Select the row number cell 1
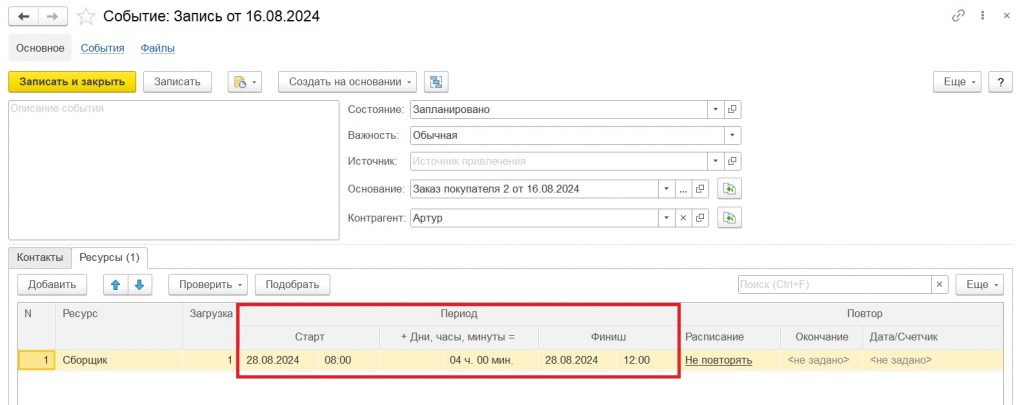 tap(36, 360)
